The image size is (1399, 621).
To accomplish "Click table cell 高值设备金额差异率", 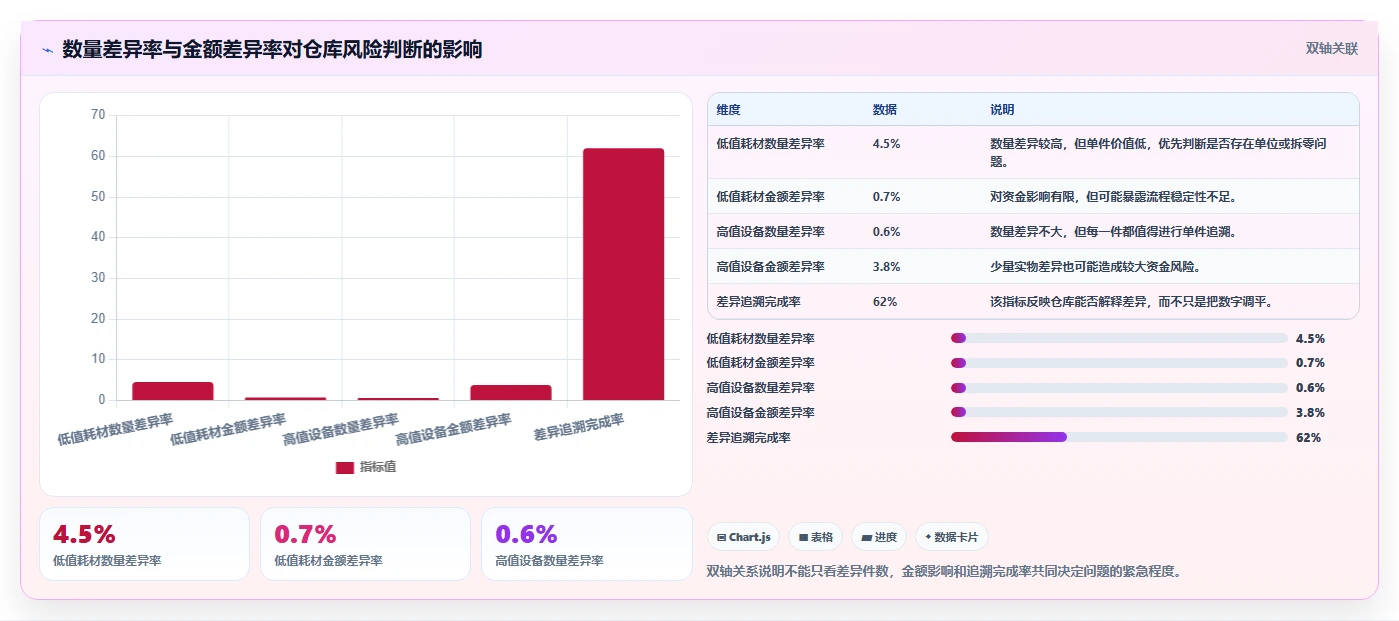I will coord(771,266).
